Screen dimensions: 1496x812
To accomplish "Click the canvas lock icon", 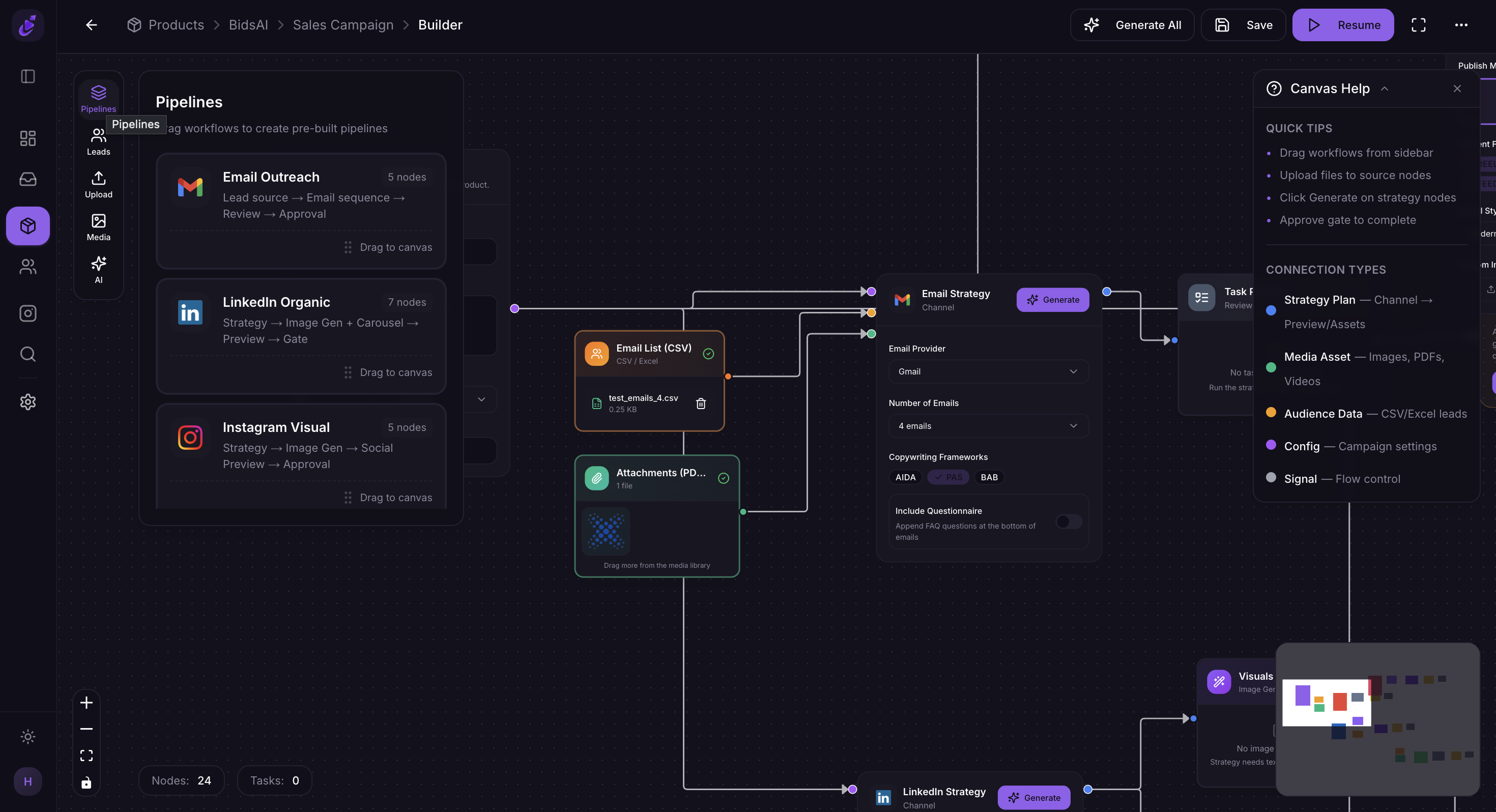I will pyautogui.click(x=87, y=783).
